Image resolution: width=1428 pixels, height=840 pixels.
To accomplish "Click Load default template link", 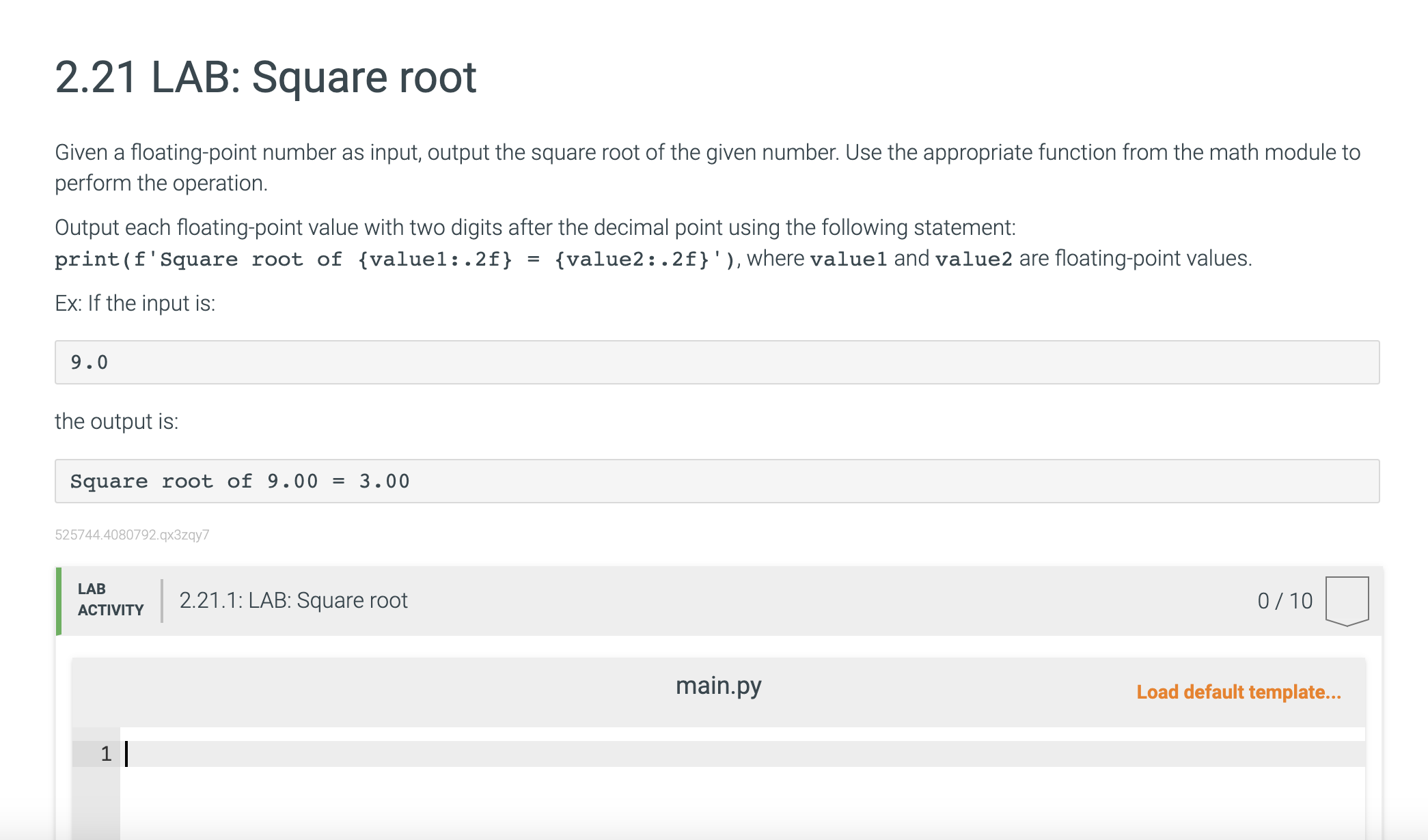I will 1238,692.
